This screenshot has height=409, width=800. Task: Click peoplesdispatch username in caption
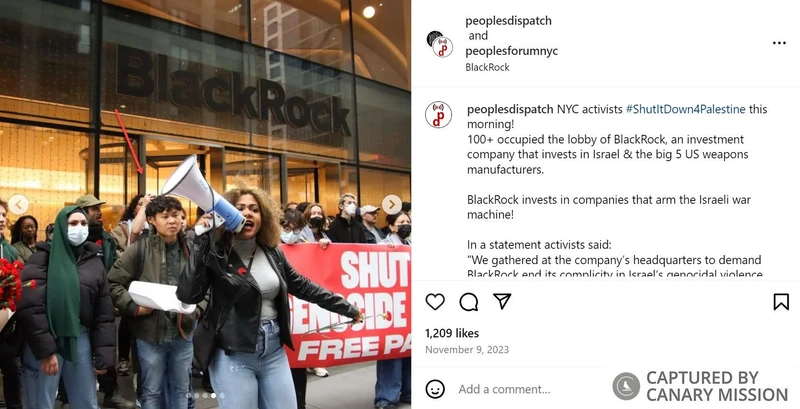[x=510, y=109]
